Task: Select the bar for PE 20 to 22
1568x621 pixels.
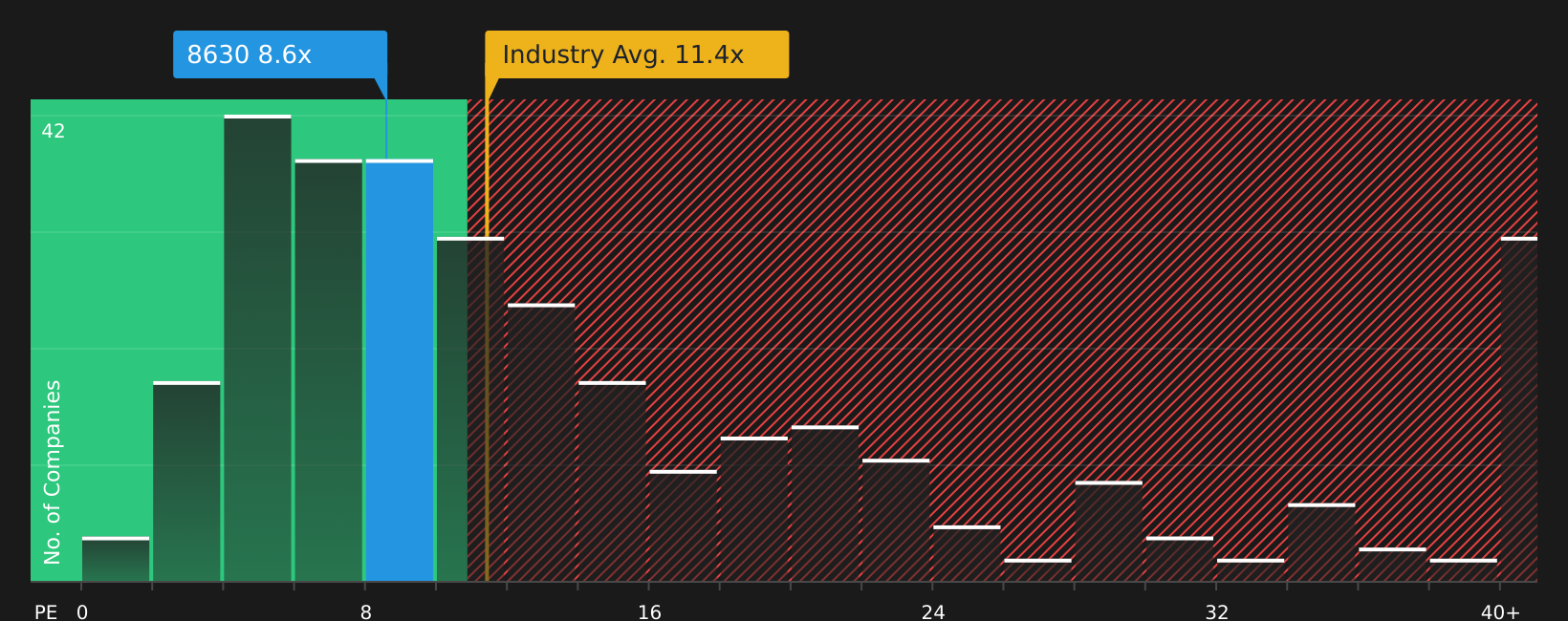Action: 825,503
